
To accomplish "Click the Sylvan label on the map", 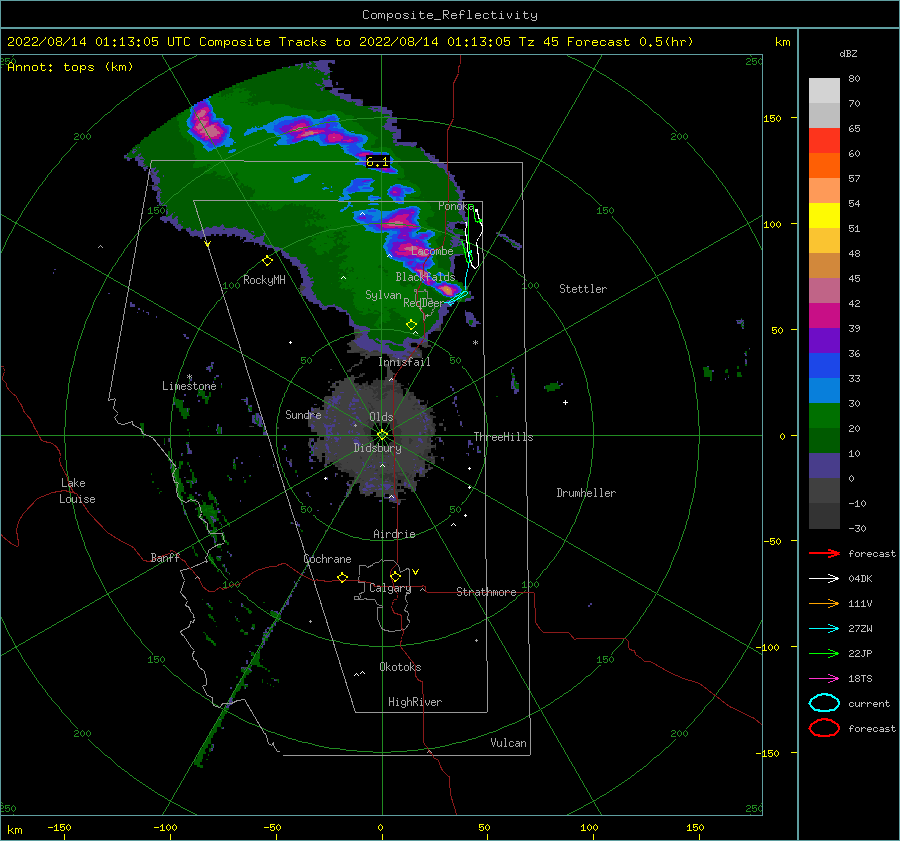I will click(x=383, y=295).
